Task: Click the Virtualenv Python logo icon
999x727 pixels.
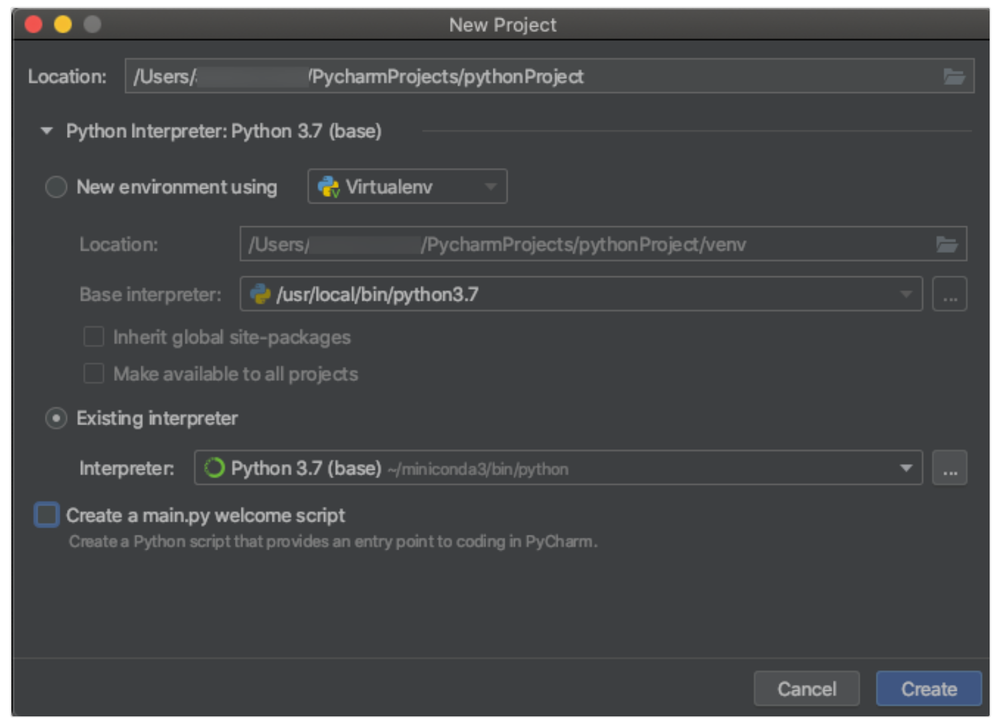Action: 328,187
